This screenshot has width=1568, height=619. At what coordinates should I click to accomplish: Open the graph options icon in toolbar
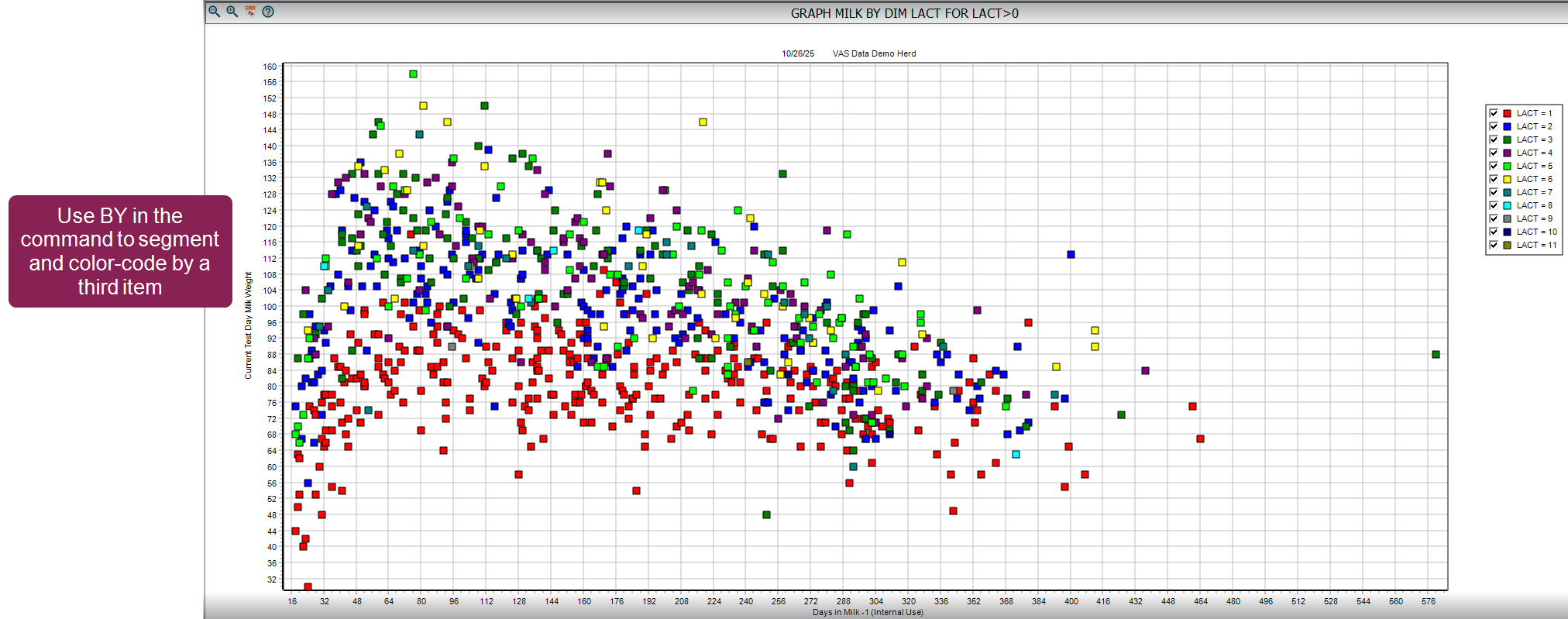pyautogui.click(x=250, y=12)
